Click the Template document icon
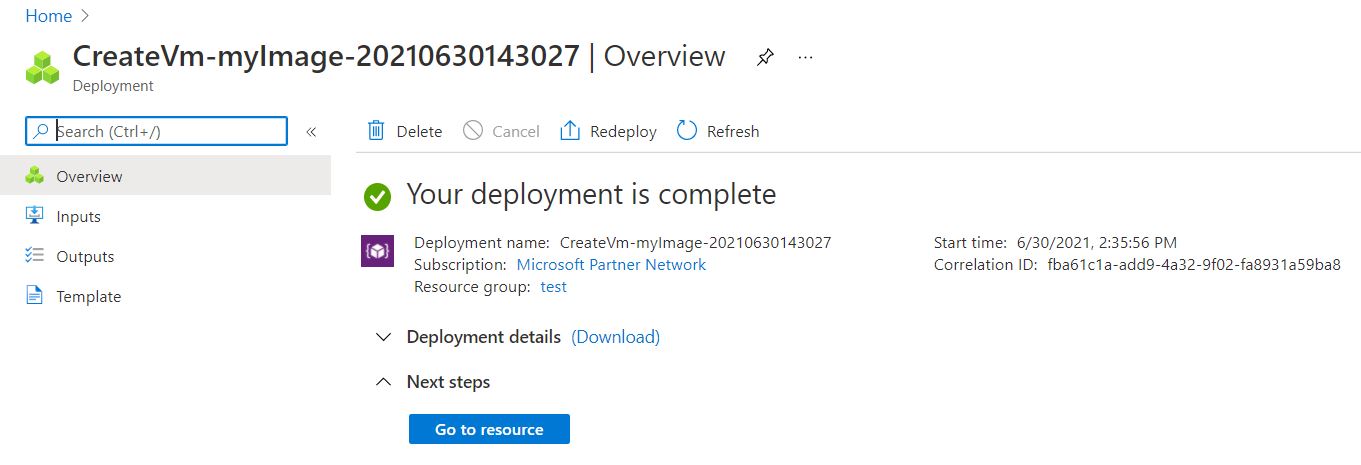Image resolution: width=1361 pixels, height=465 pixels. [x=35, y=295]
